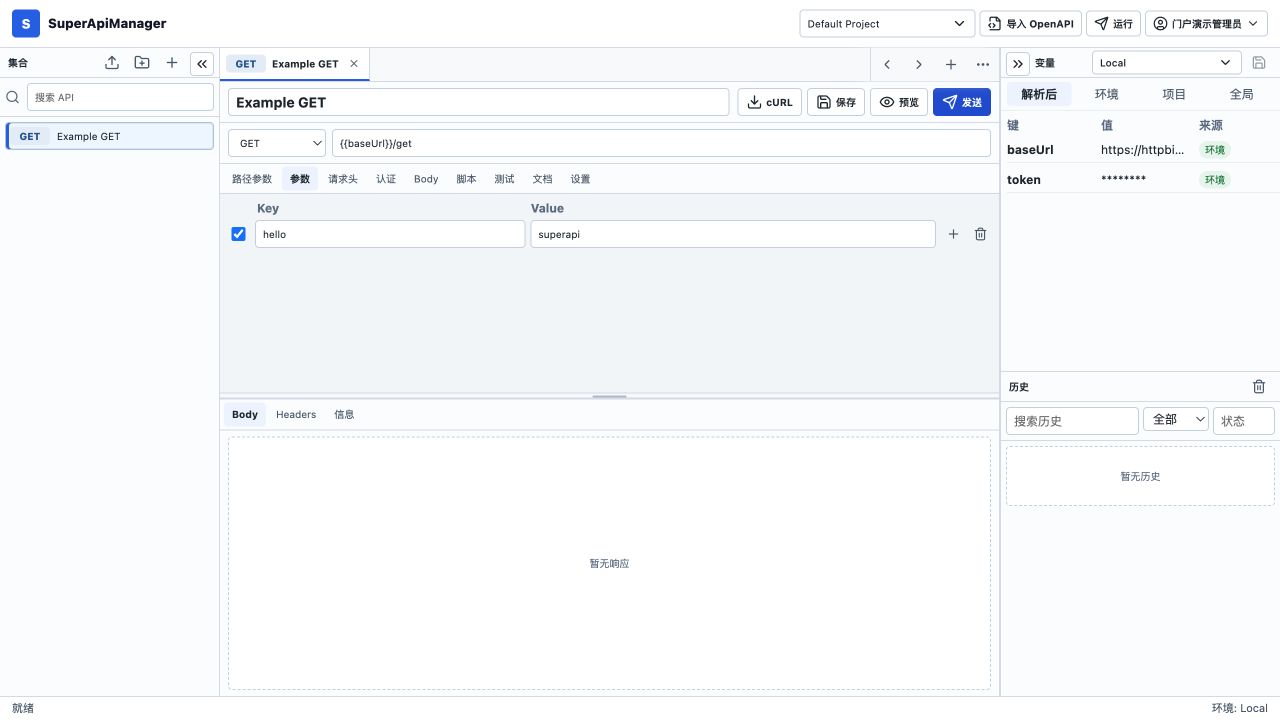Switch to the 设置 tab
This screenshot has width=1280, height=720.
click(580, 179)
